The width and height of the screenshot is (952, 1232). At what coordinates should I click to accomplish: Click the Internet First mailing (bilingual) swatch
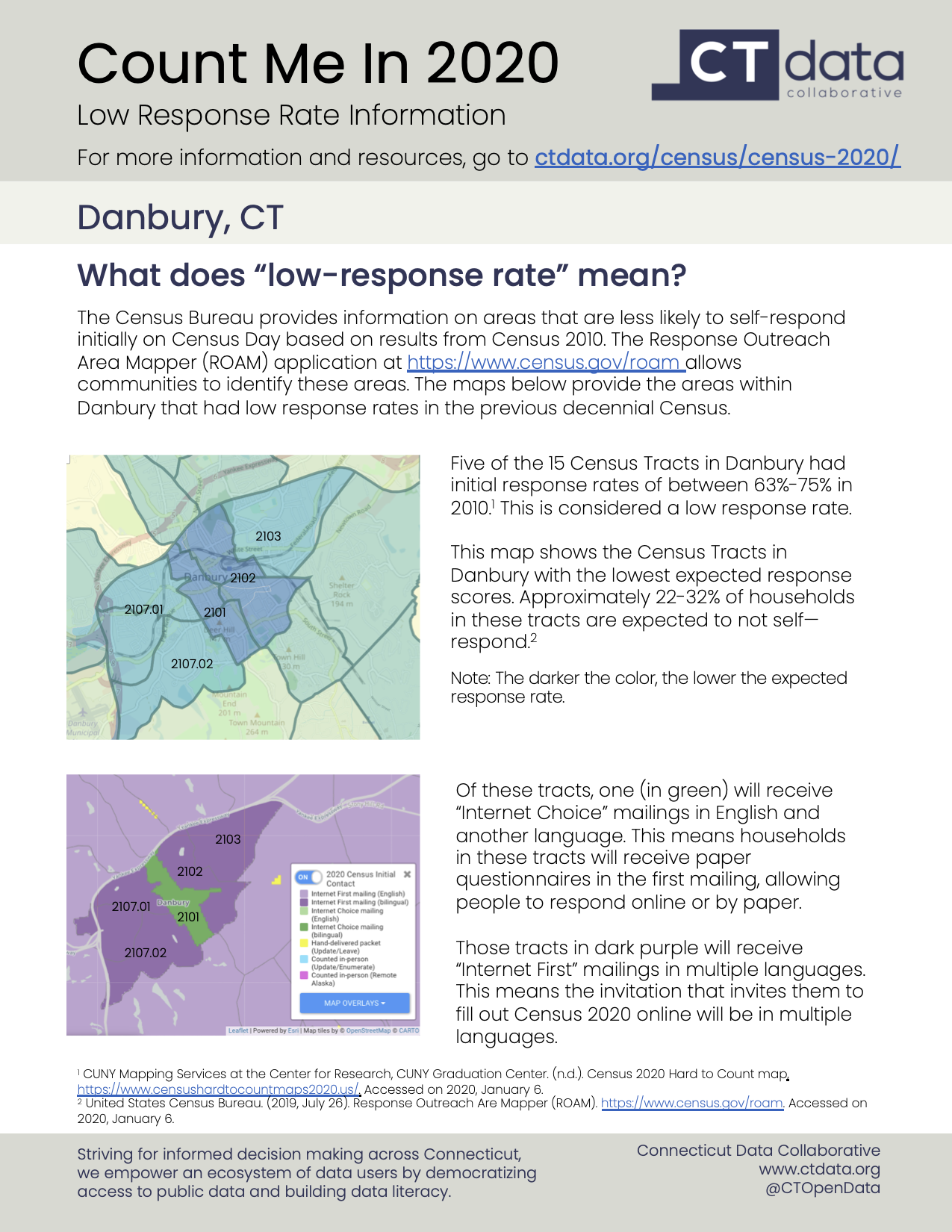coord(304,902)
